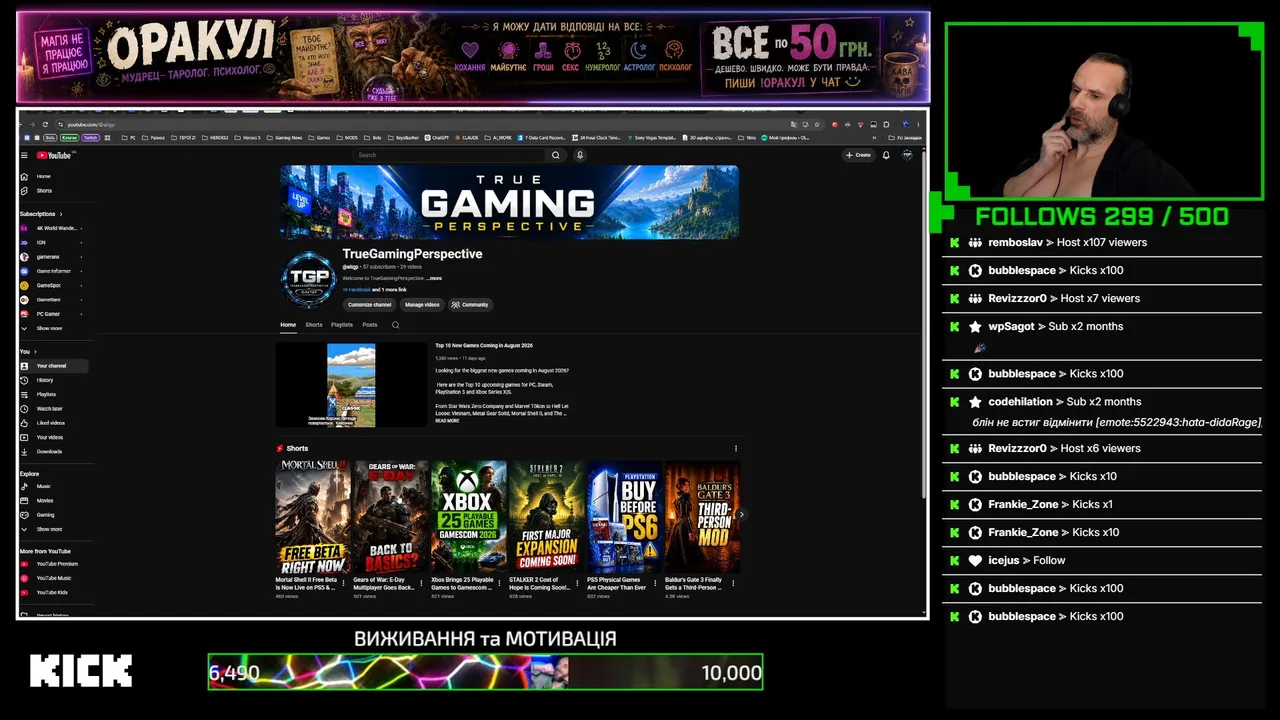Open the Shorts section three-dot menu
This screenshot has height=720, width=1280.
tap(736, 448)
